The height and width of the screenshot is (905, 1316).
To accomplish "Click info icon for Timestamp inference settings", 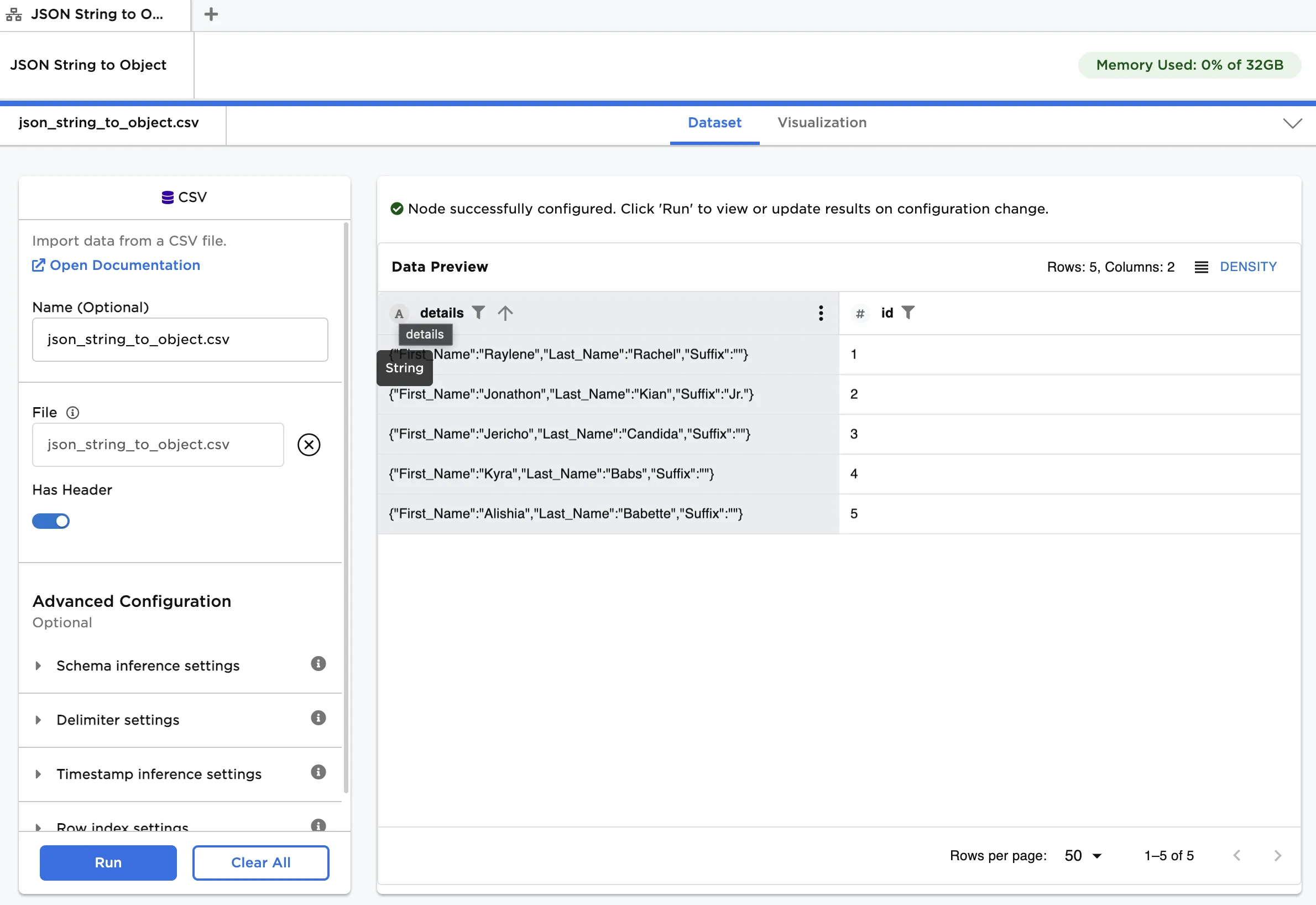I will 318,772.
